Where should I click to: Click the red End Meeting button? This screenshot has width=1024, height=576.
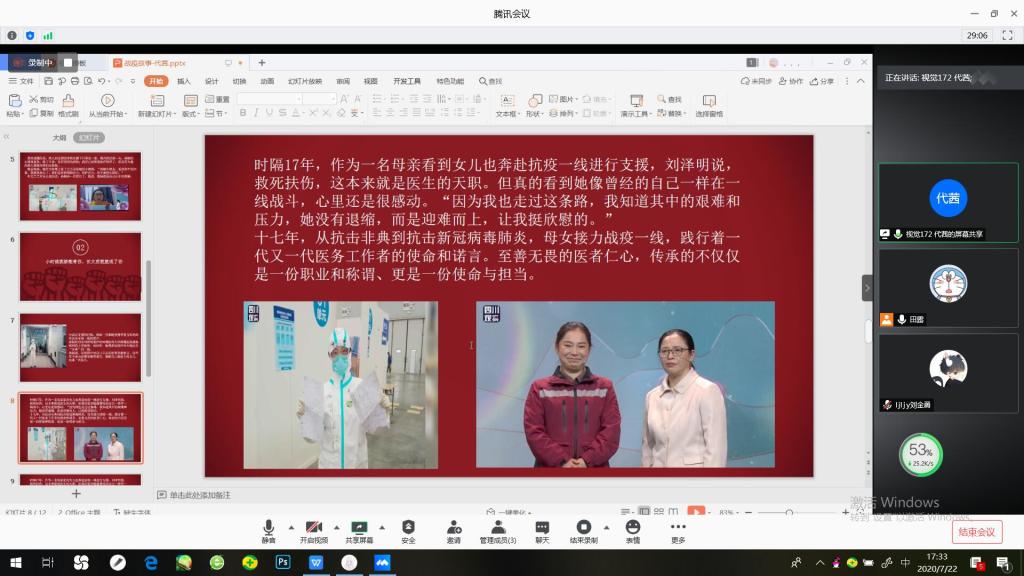point(976,532)
